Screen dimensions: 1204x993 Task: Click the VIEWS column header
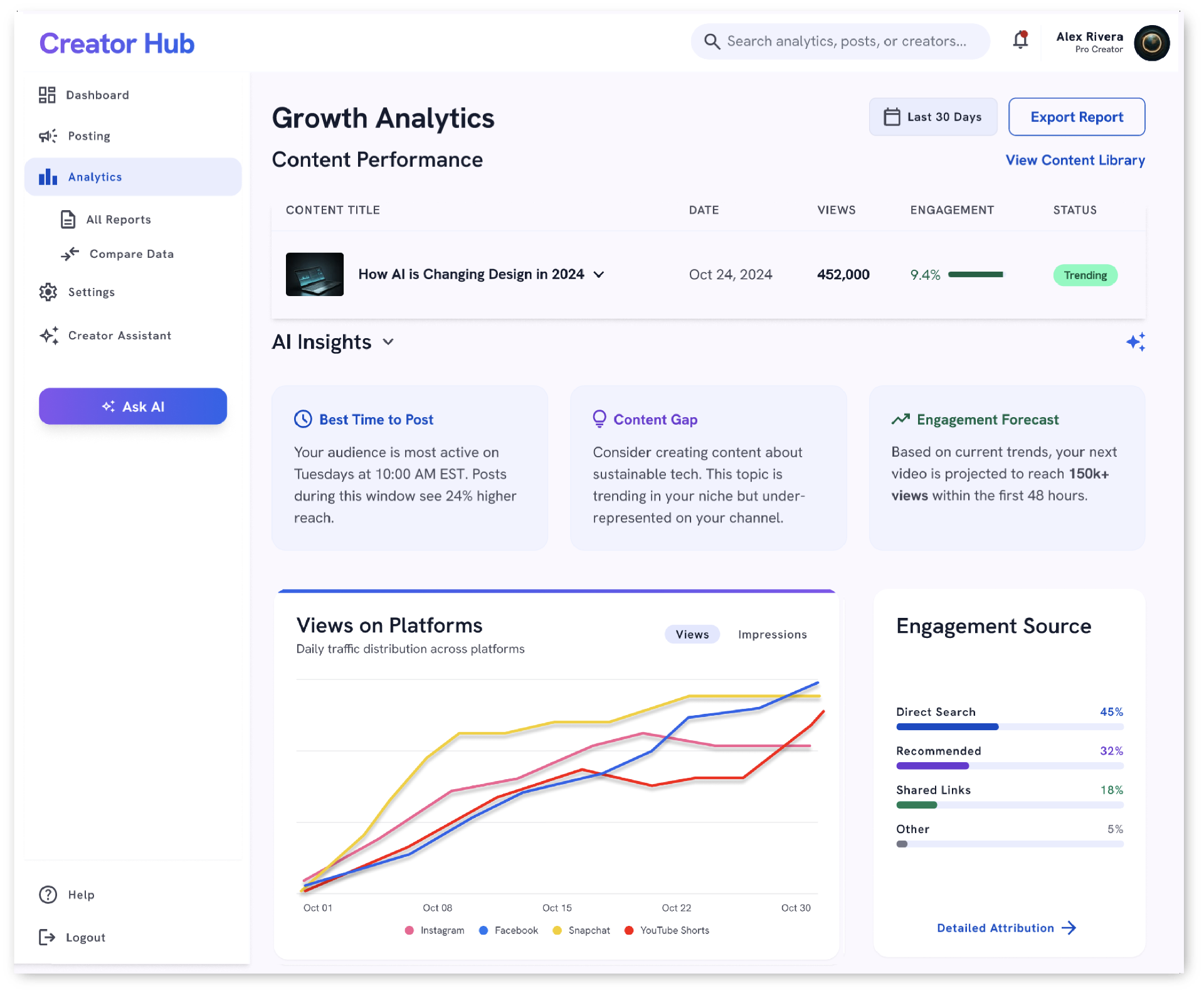836,210
